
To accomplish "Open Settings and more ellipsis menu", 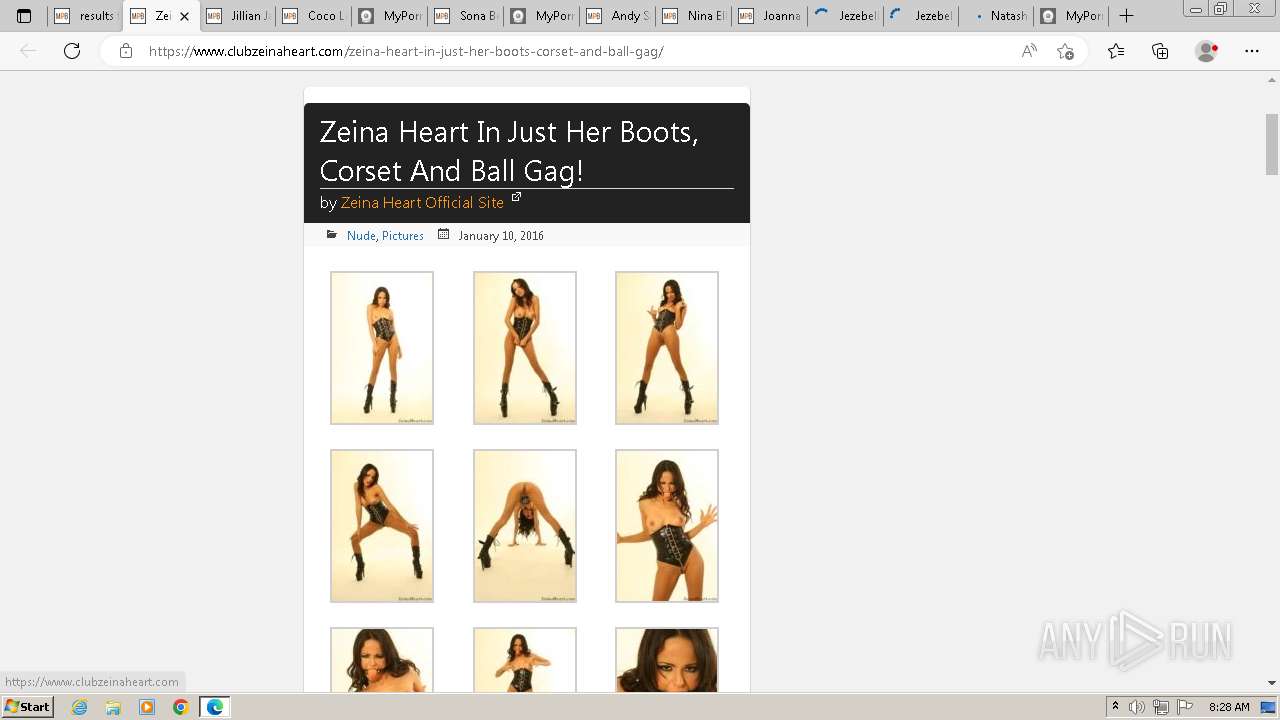I will (1252, 51).
